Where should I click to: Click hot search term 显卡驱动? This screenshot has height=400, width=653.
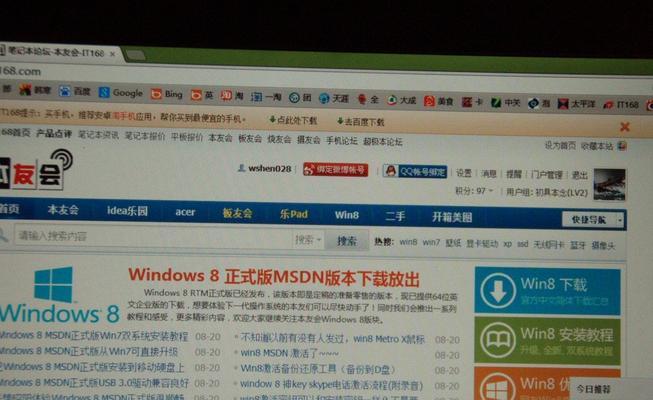click(x=482, y=243)
